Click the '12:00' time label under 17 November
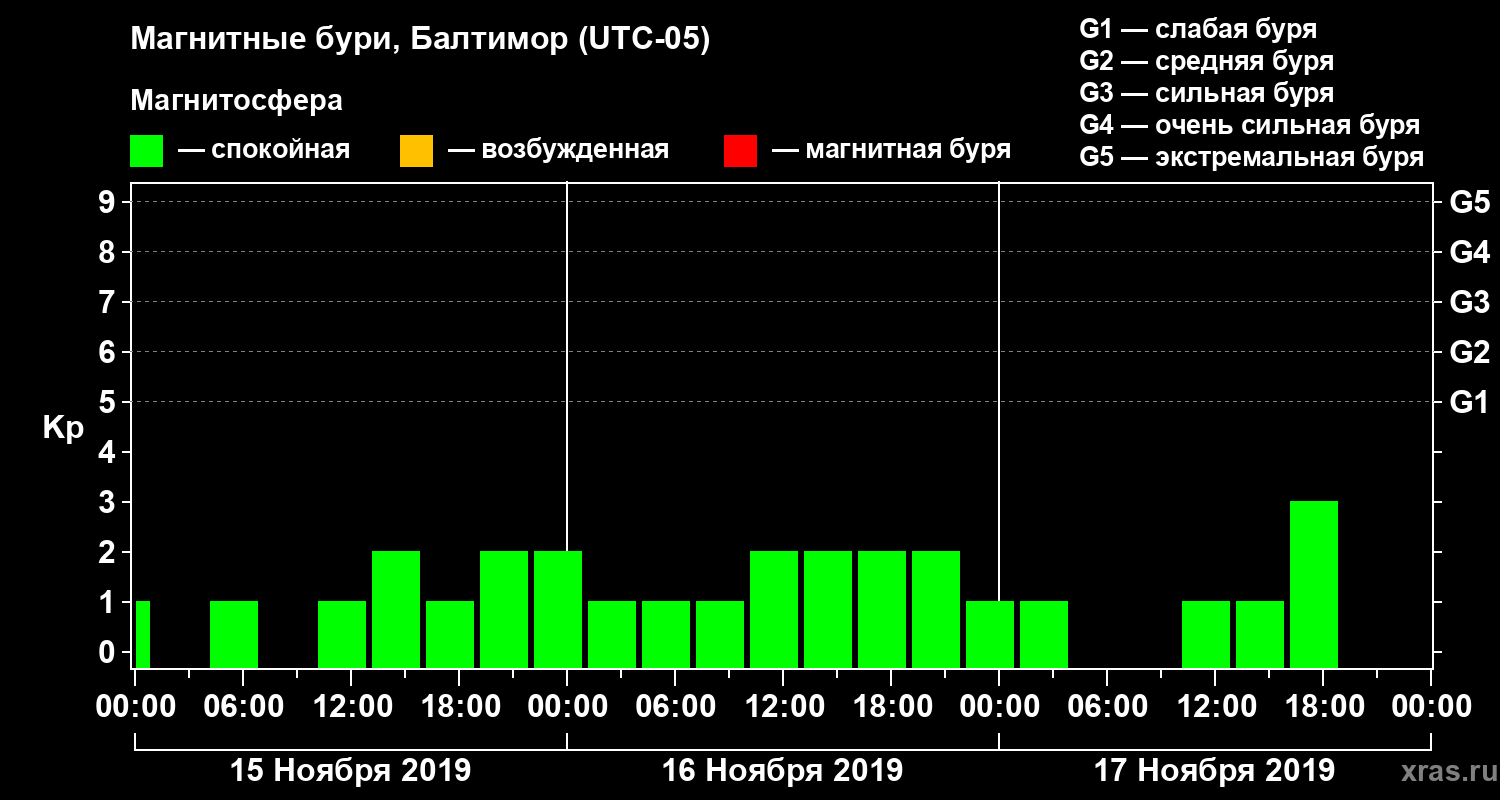Screen dimensions: 1500x800 pos(1215,706)
